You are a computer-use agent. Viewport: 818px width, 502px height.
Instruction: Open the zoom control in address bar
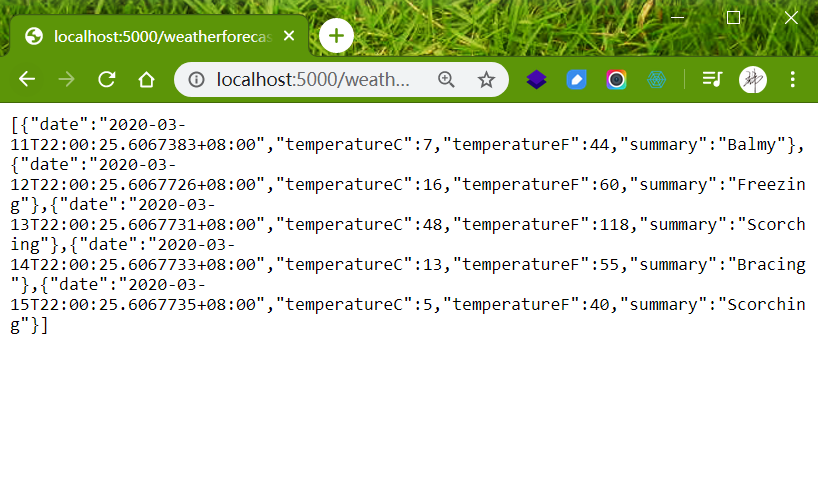446,80
